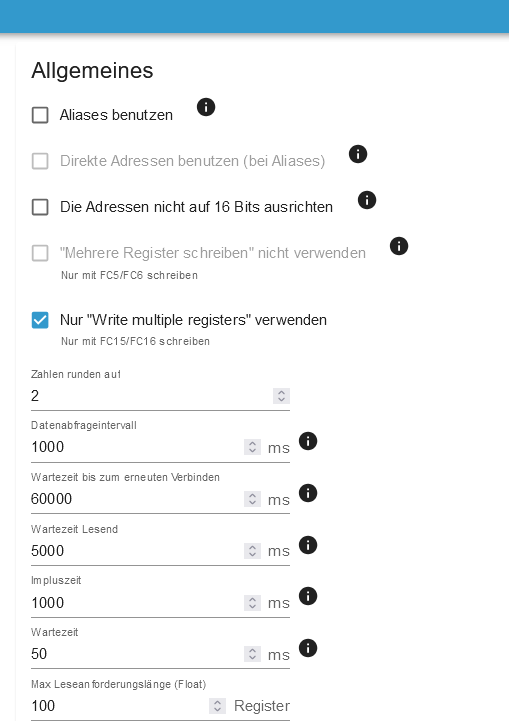This screenshot has height=721, width=509.
Task: Click the reconnect wait field showing 60000
Action: [x=137, y=499]
